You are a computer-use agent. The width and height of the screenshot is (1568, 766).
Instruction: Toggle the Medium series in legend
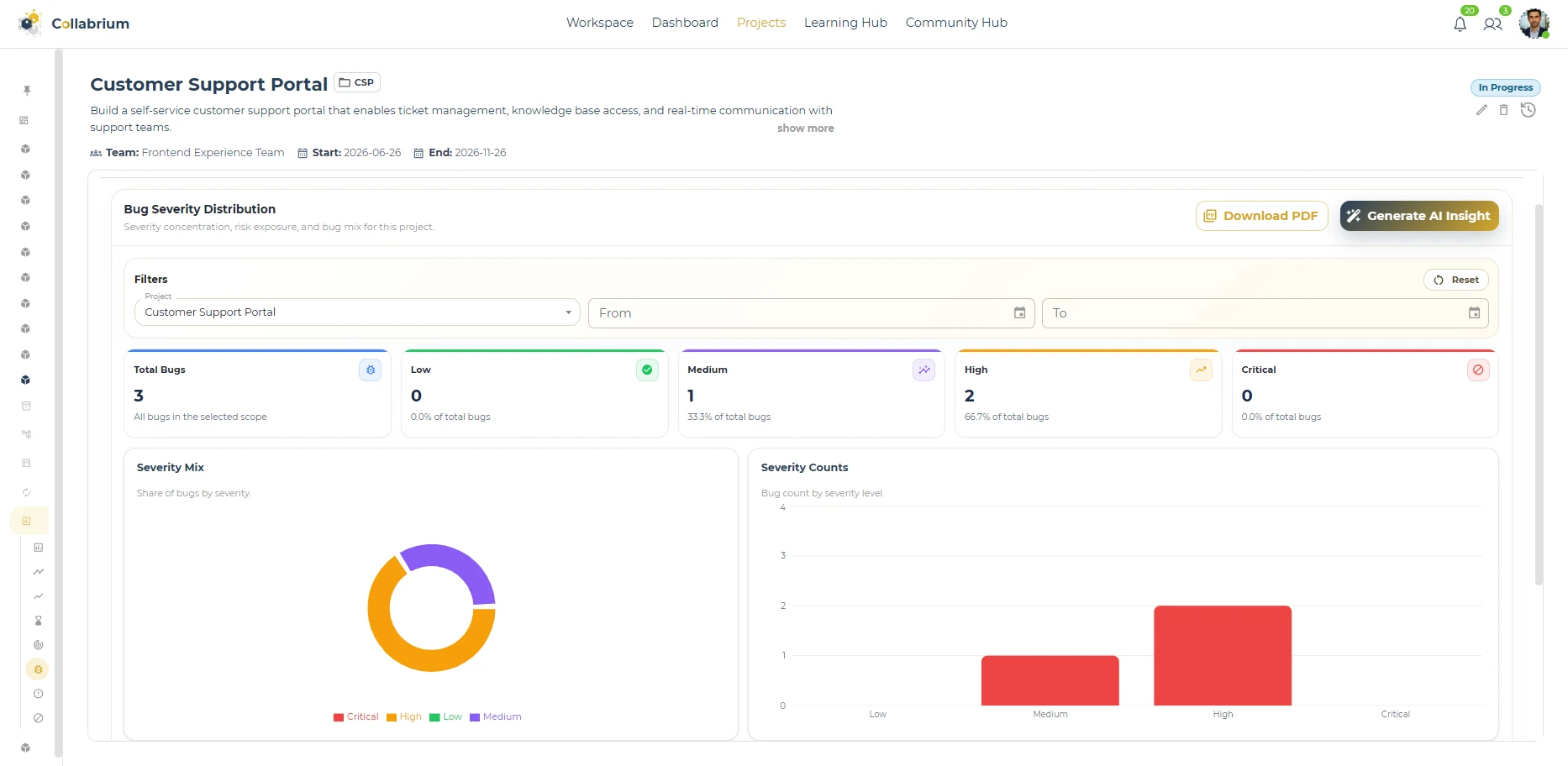(496, 717)
